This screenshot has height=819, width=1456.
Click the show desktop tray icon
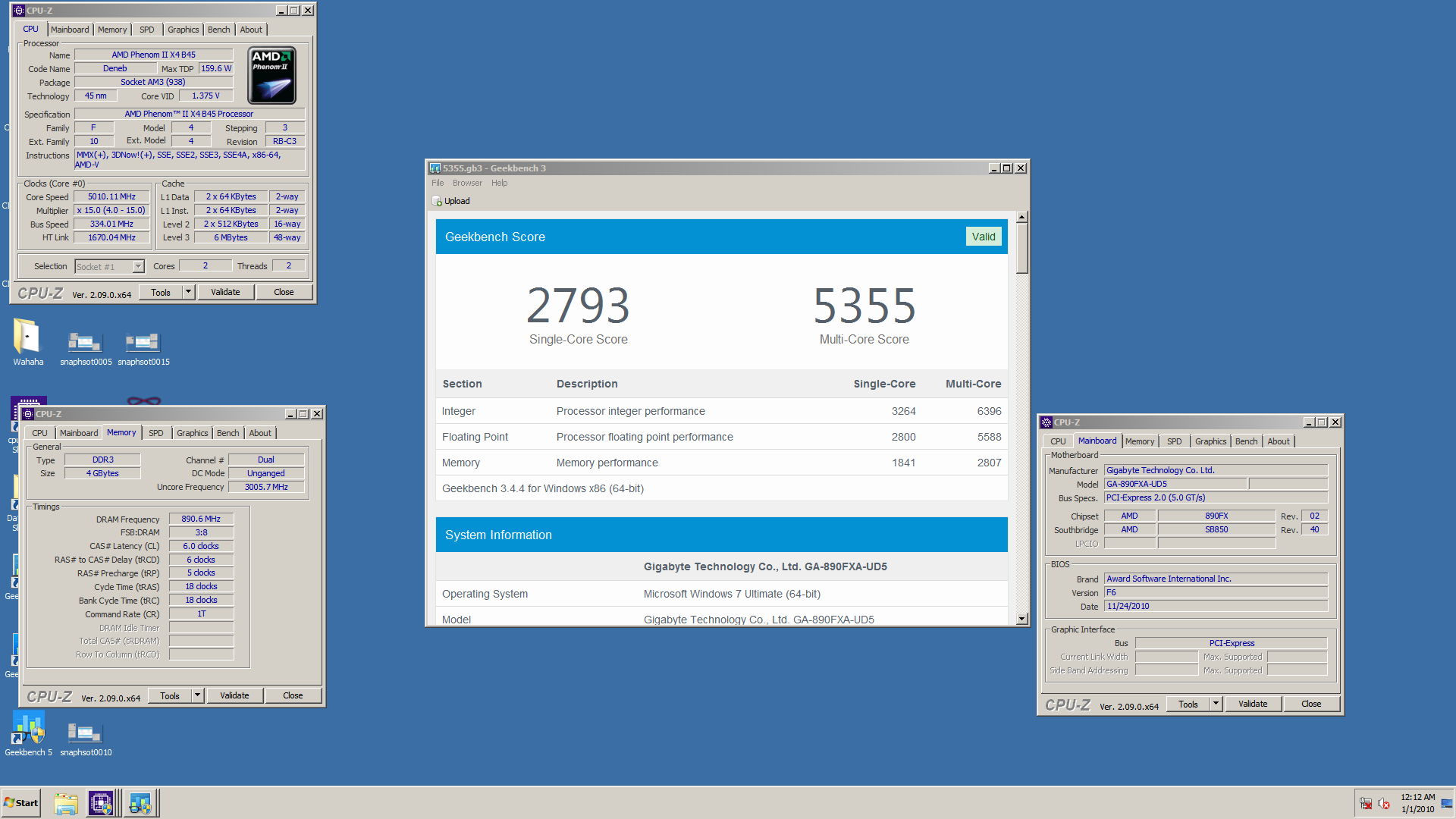pos(1447,803)
